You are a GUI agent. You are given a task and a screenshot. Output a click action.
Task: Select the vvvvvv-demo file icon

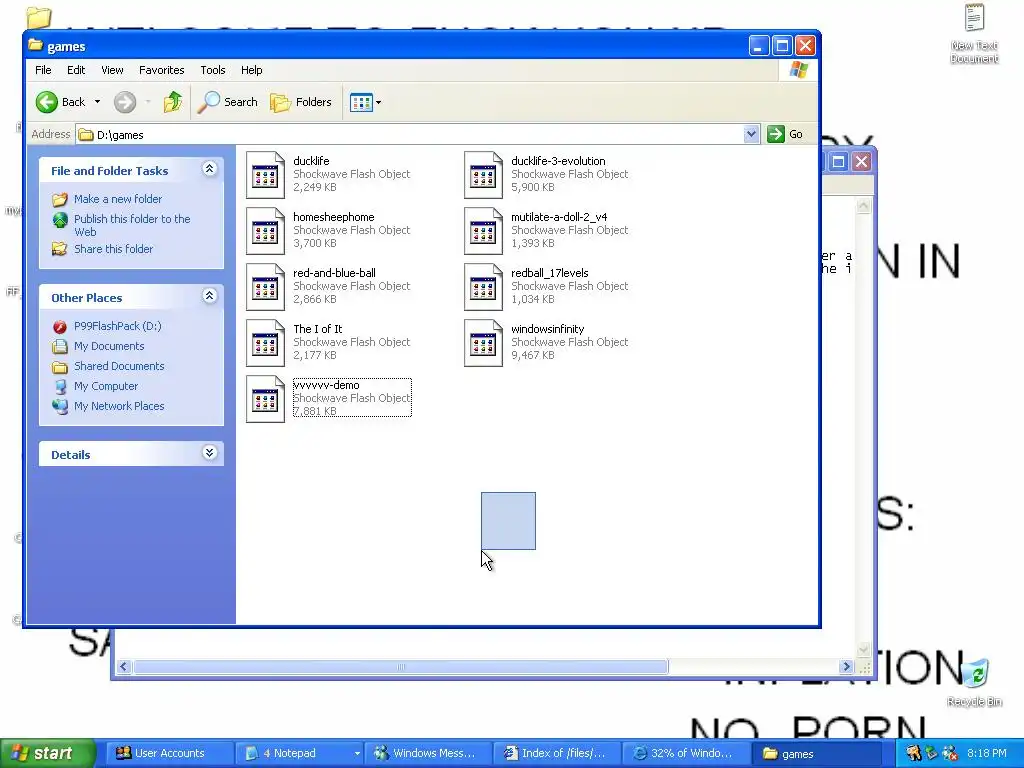[x=265, y=399]
